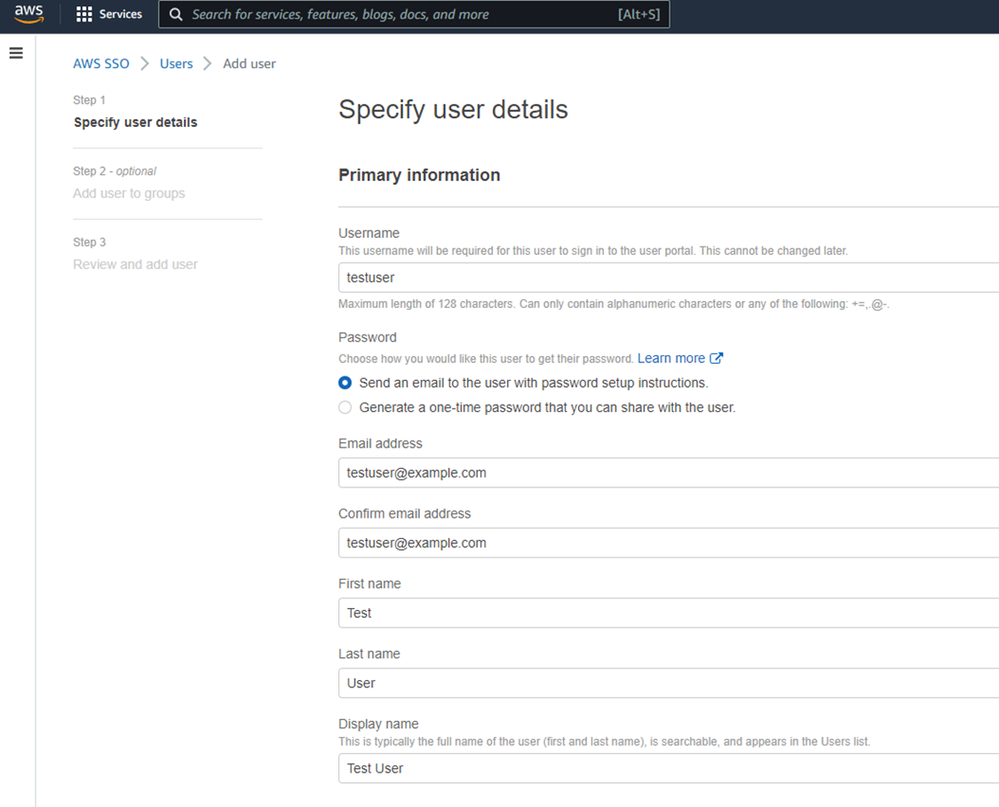The width and height of the screenshot is (999, 807).
Task: Click the search magnifier icon
Action: click(176, 15)
